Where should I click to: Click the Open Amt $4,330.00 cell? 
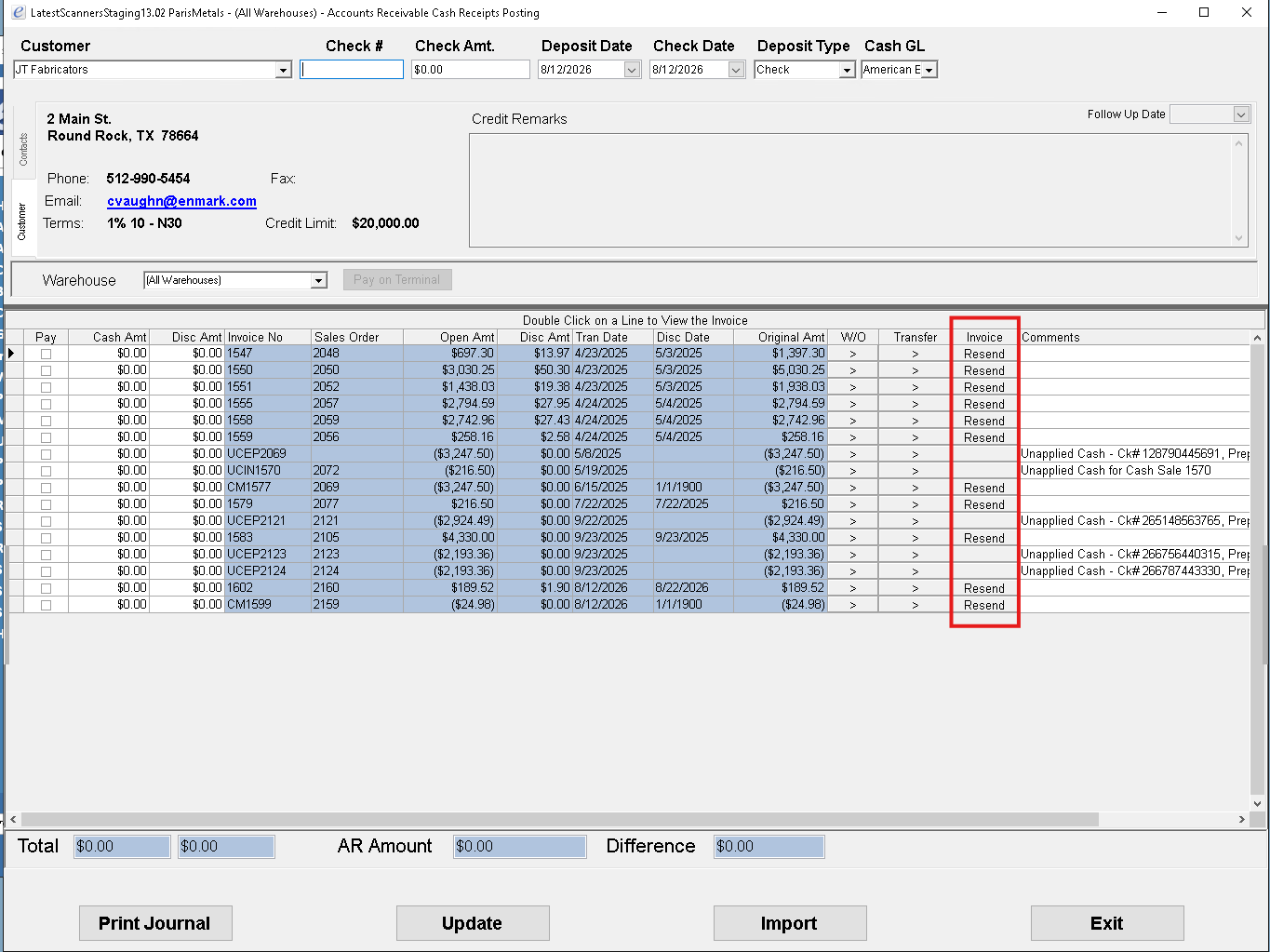450,538
